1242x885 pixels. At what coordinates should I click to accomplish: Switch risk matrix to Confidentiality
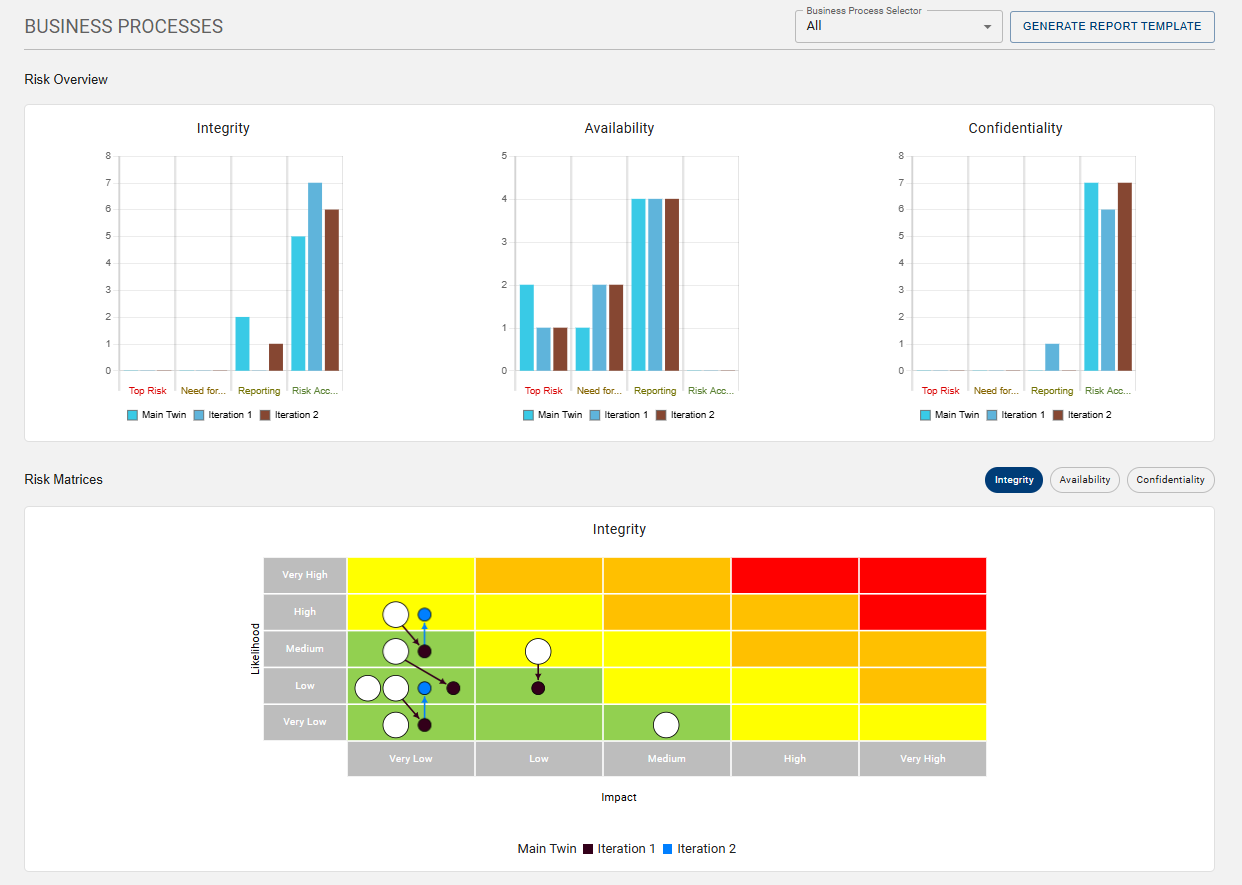1170,480
